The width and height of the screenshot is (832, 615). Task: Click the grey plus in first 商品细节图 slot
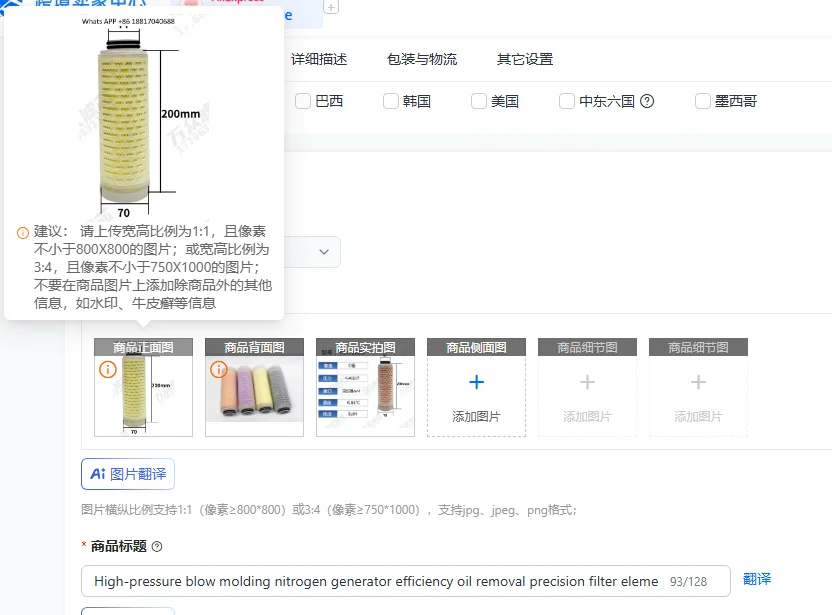(587, 382)
